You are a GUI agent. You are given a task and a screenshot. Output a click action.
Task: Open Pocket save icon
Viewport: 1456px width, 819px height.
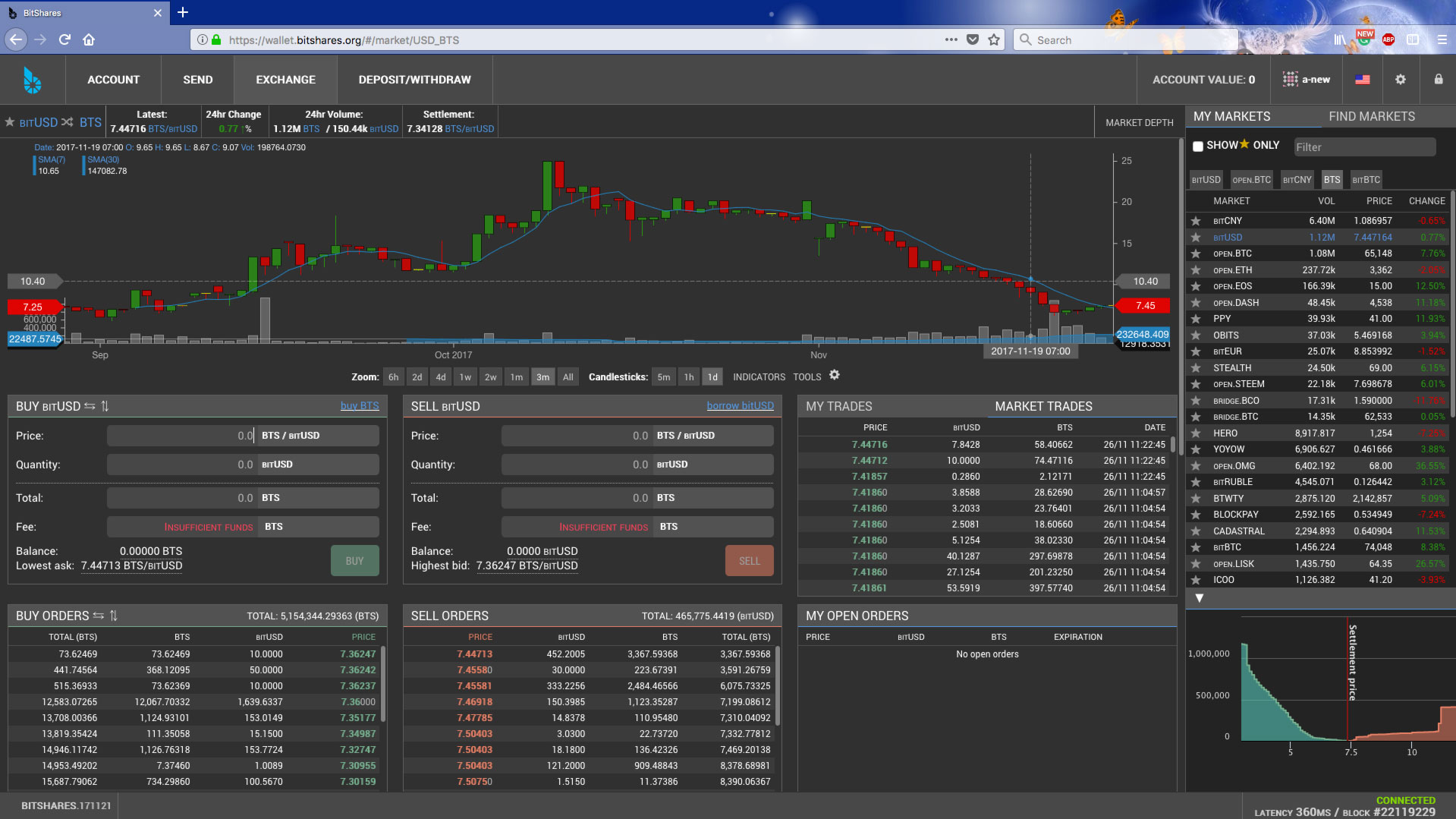click(x=973, y=39)
